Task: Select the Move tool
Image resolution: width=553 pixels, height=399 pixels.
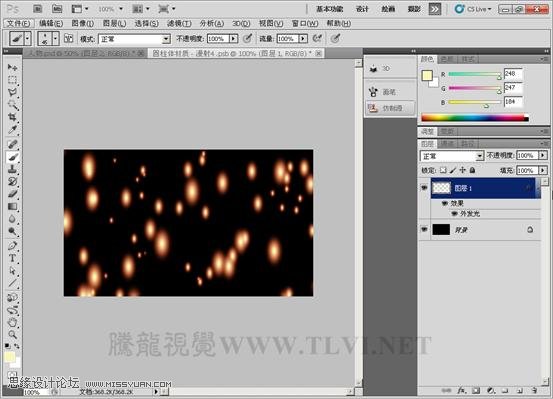Action: pyautogui.click(x=12, y=67)
